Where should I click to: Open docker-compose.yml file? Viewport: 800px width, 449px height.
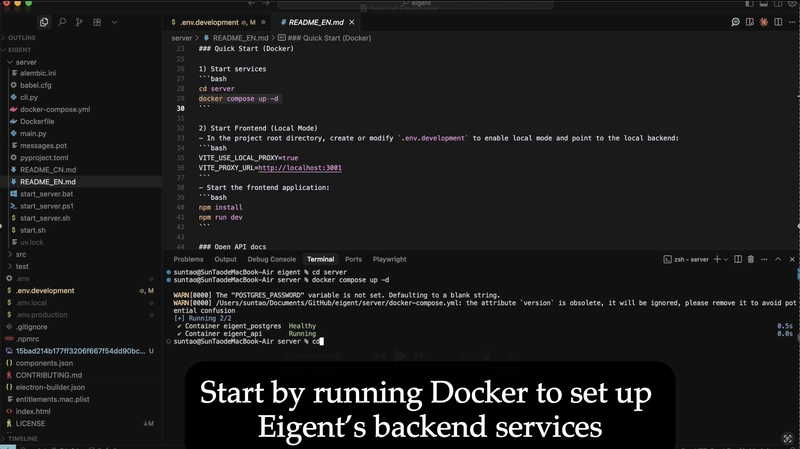point(55,109)
